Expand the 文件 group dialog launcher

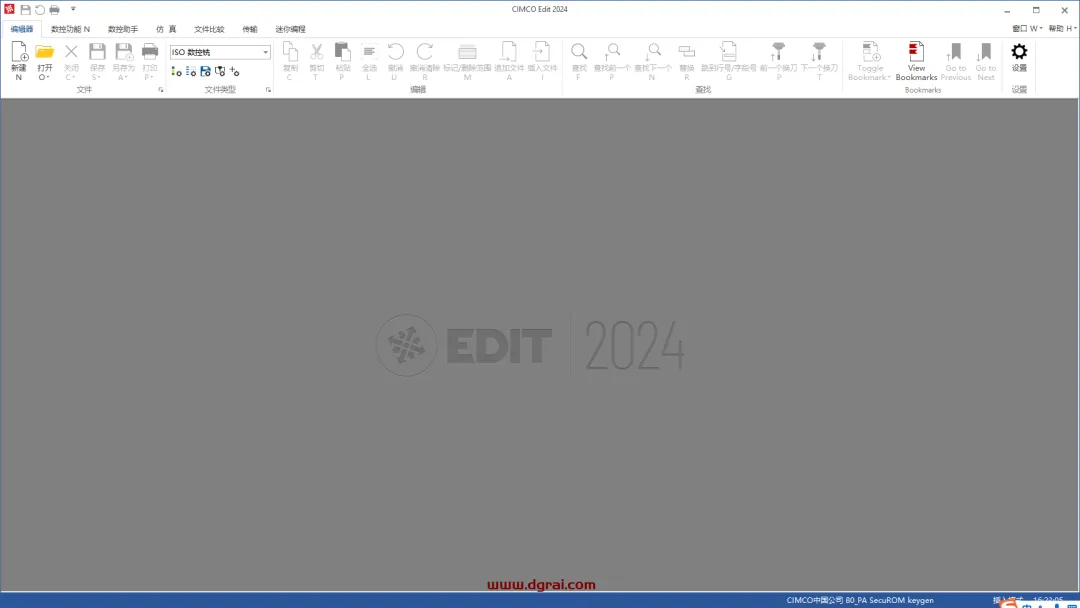tap(160, 90)
